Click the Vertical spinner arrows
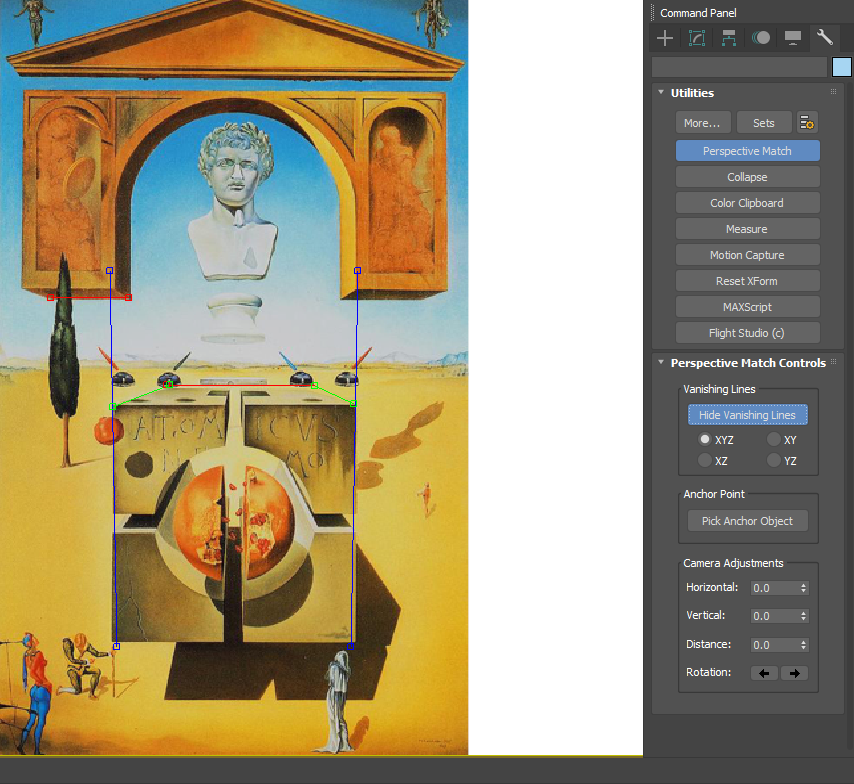The image size is (854, 784). (803, 616)
